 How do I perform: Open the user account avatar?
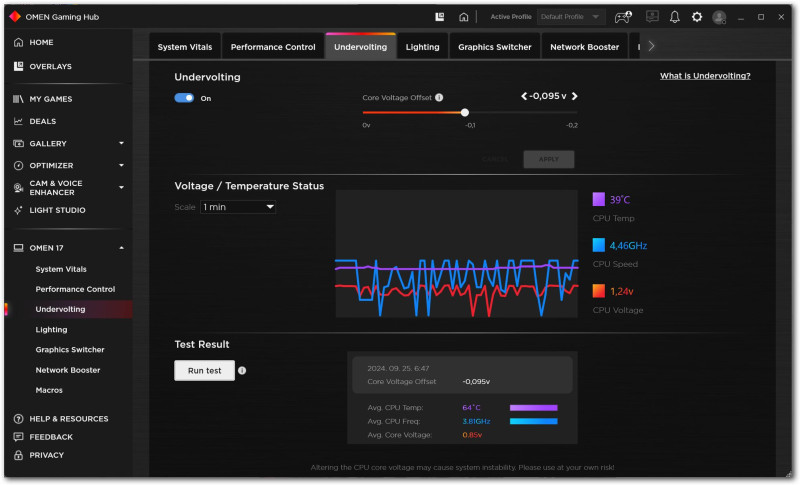point(719,17)
